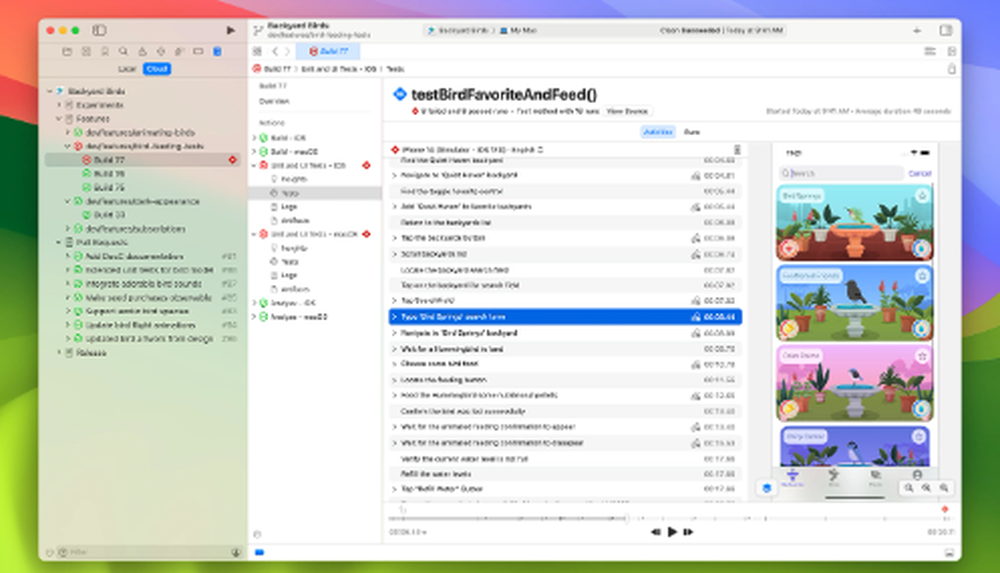Collapse the Pull Requests group
The height and width of the screenshot is (573, 1000).
click(x=59, y=242)
